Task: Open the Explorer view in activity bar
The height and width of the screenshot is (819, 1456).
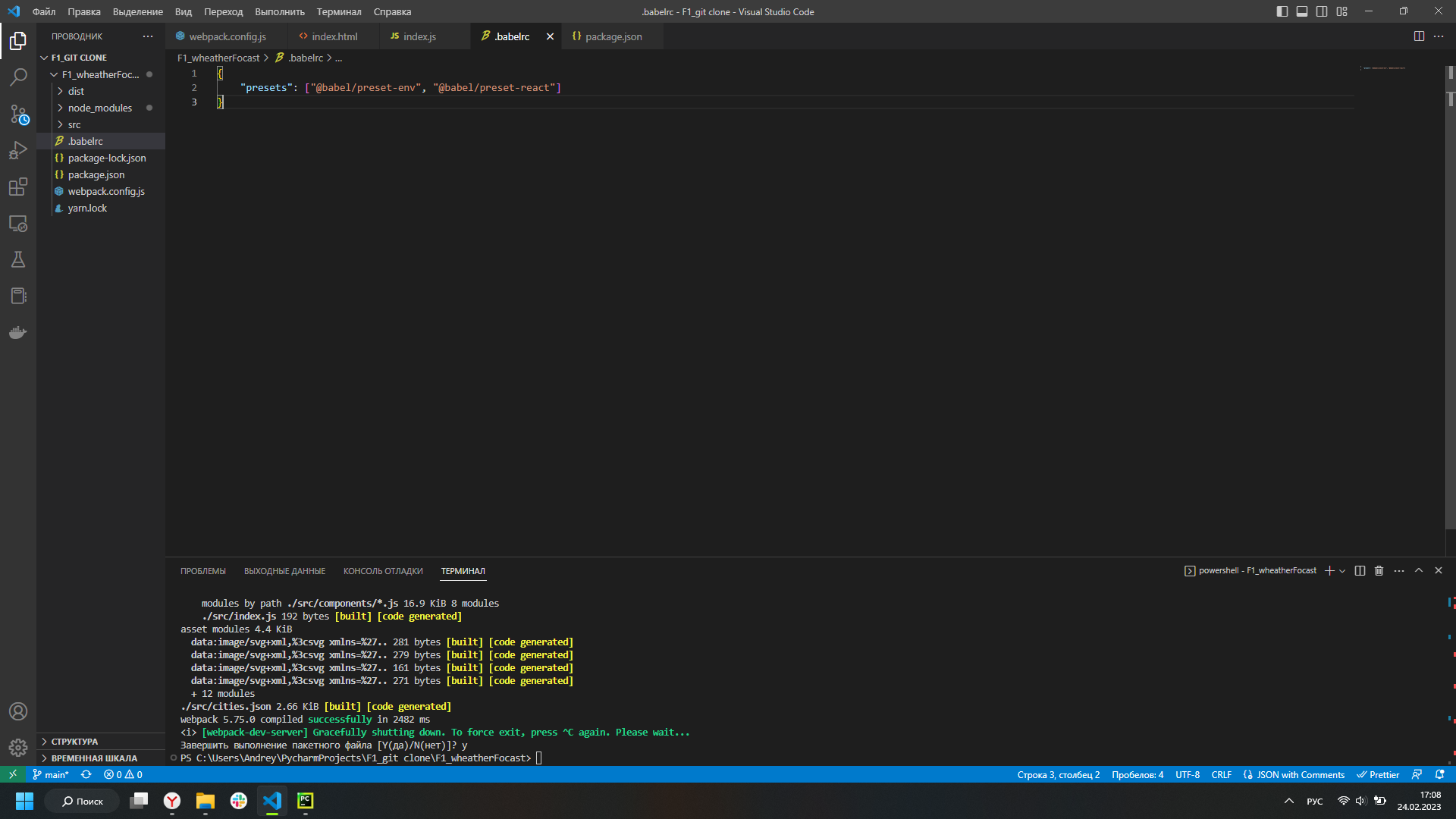Action: (x=18, y=40)
